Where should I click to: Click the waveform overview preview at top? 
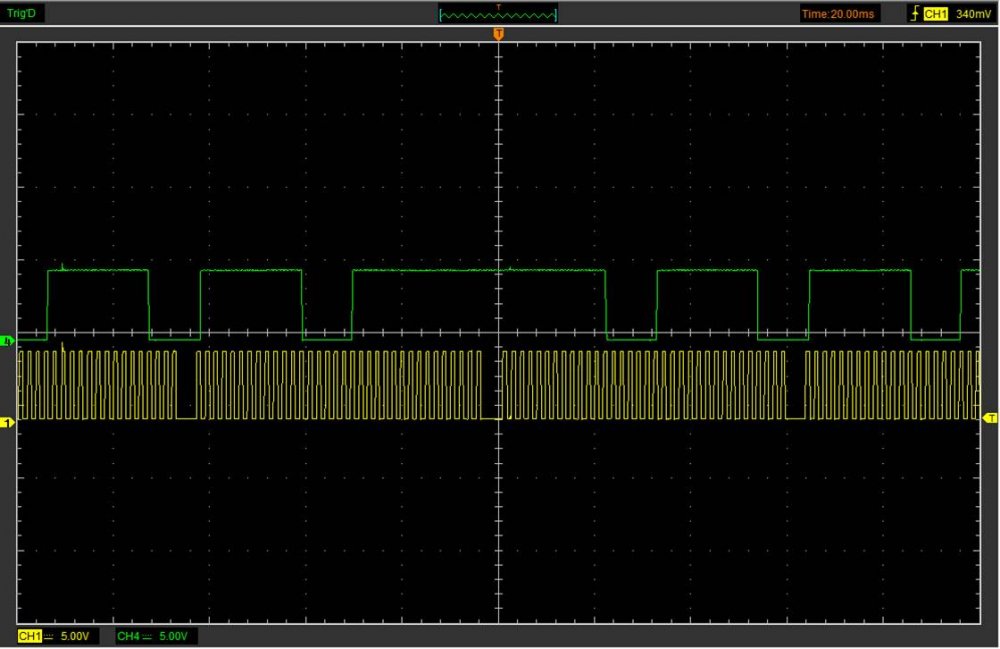pos(498,15)
